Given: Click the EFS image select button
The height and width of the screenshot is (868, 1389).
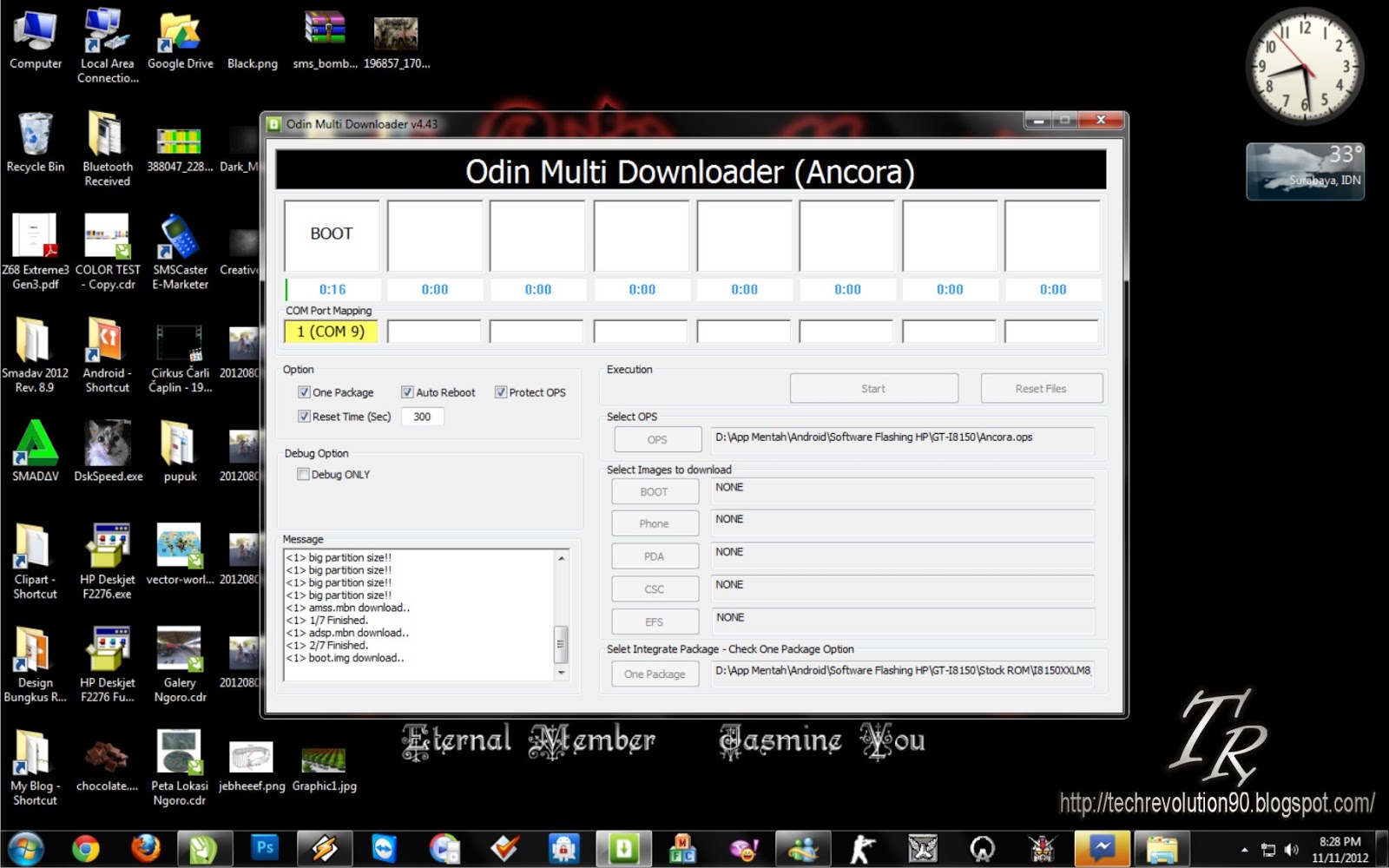Looking at the screenshot, I should coord(655,621).
